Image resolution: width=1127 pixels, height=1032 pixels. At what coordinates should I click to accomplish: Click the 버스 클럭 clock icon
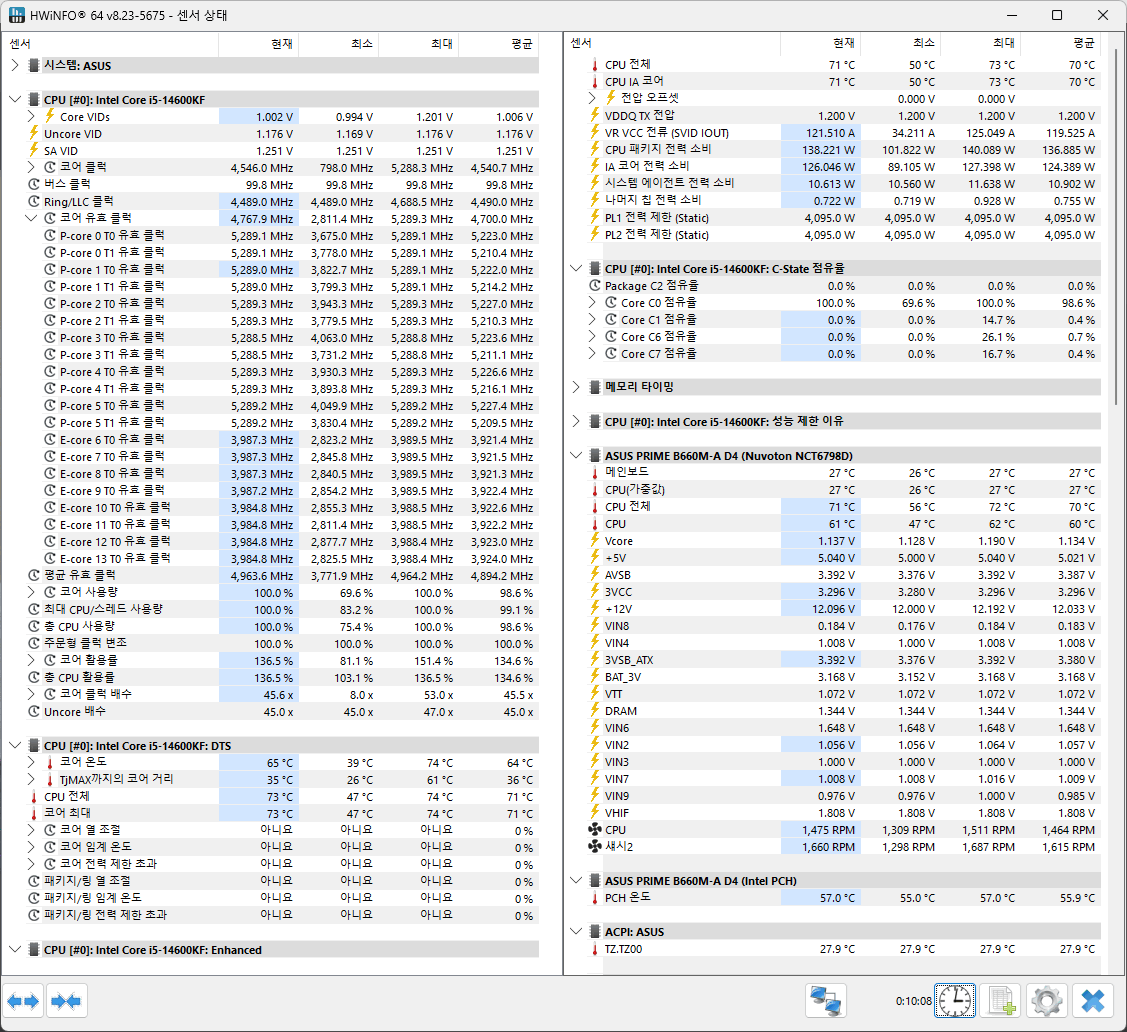pyautogui.click(x=34, y=185)
